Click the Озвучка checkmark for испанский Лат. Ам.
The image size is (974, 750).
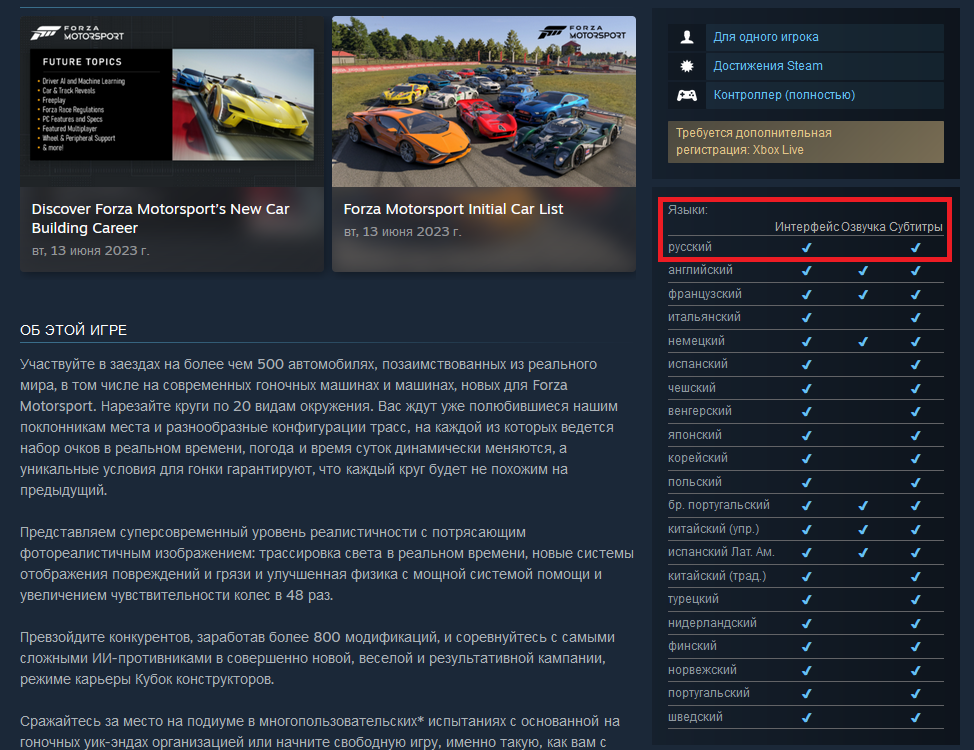click(x=863, y=552)
